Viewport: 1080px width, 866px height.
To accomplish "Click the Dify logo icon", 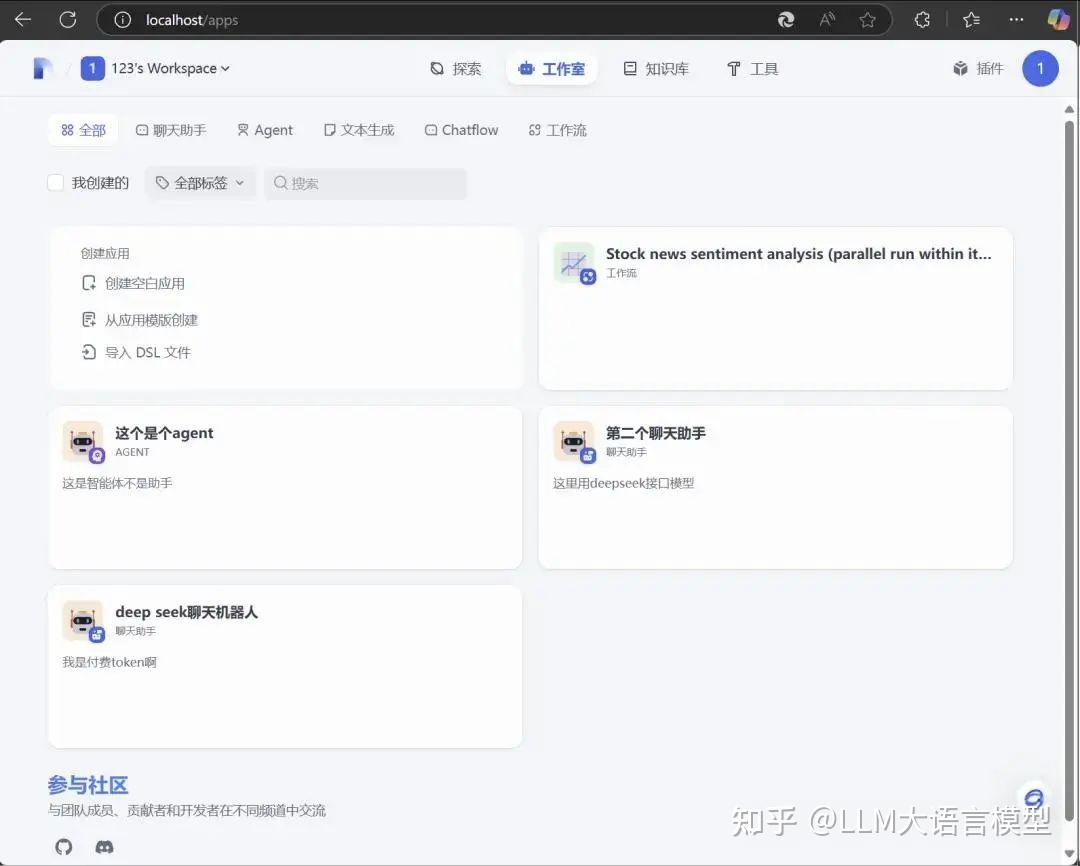I will pos(43,68).
